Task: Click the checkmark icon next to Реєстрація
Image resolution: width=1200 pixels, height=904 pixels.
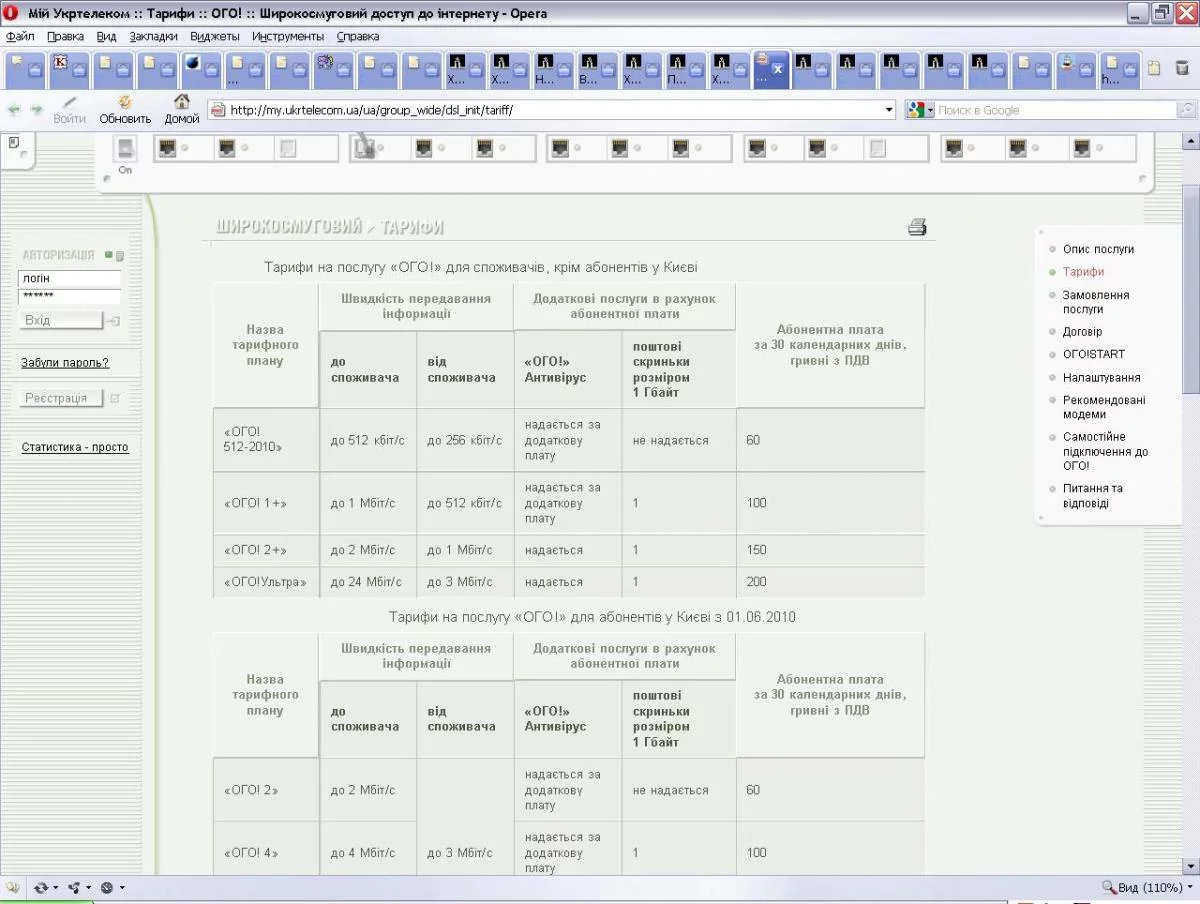Action: 114,398
